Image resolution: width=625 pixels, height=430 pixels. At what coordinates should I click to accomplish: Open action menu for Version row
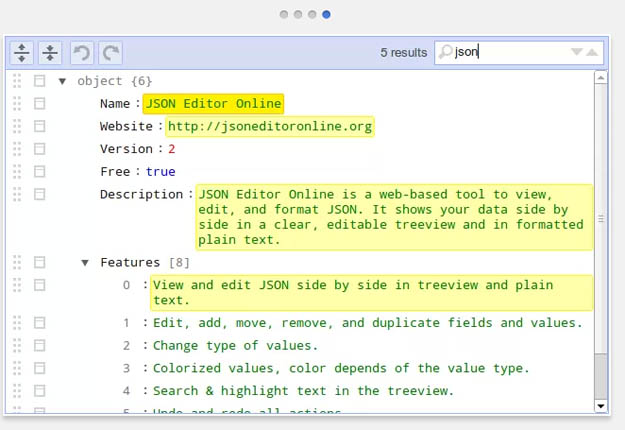pyautogui.click(x=39, y=149)
